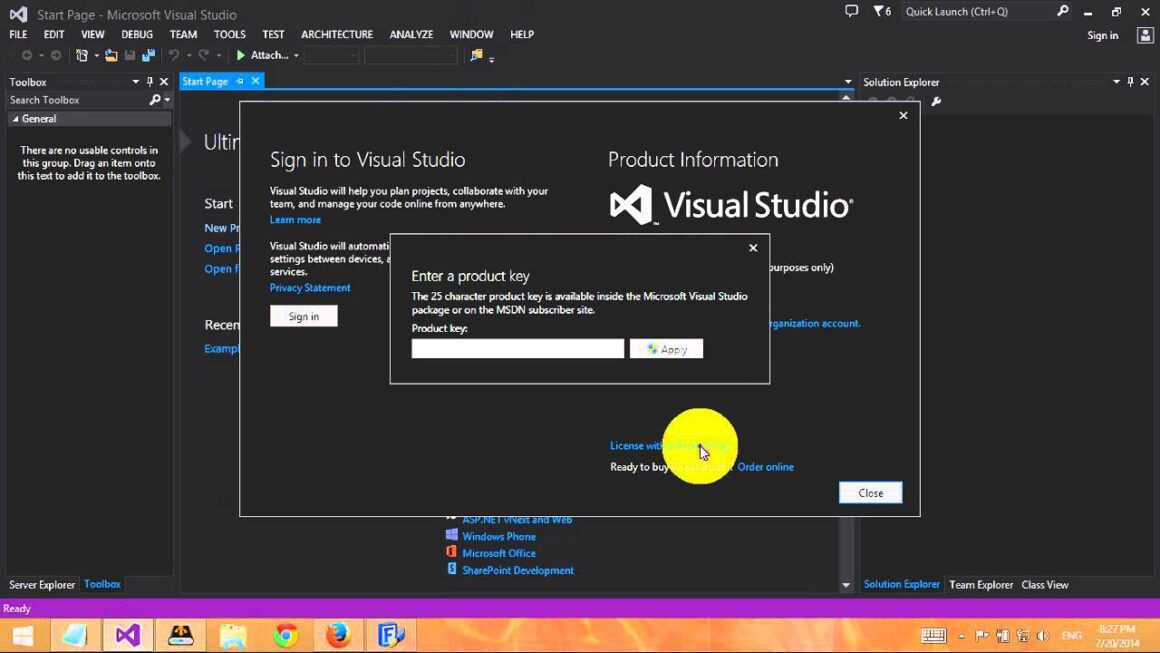Switch to the Team Explorer tab
1160x653 pixels.
pyautogui.click(x=980, y=585)
